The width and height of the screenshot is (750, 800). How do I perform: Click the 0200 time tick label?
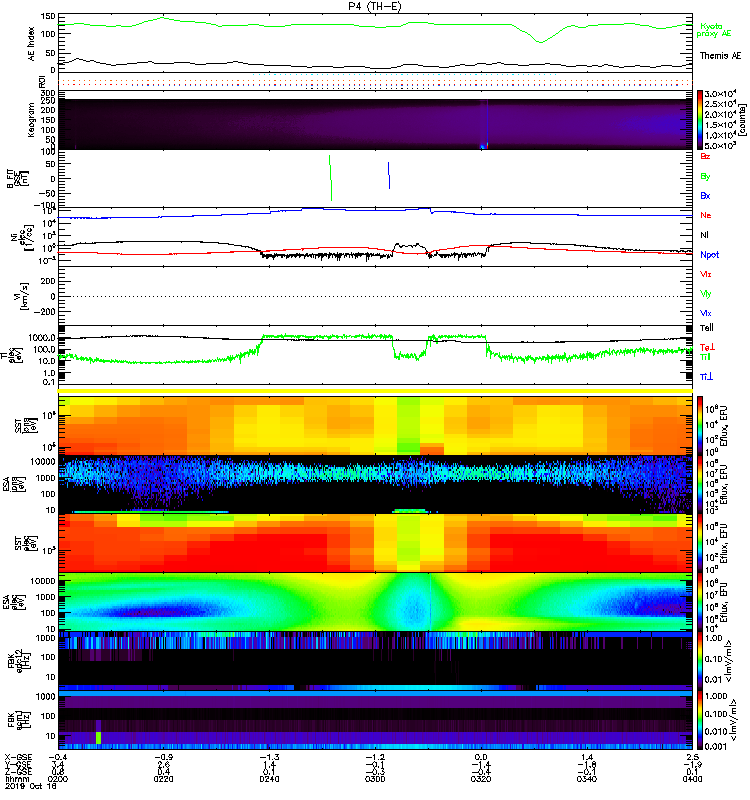pyautogui.click(x=58, y=779)
